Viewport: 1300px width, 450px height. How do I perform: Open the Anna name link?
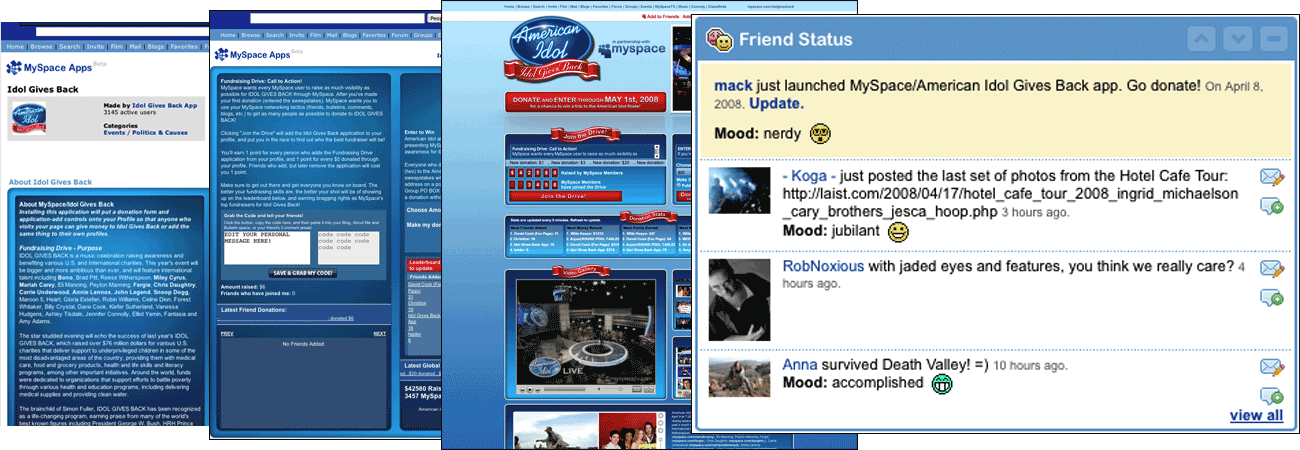pos(800,364)
